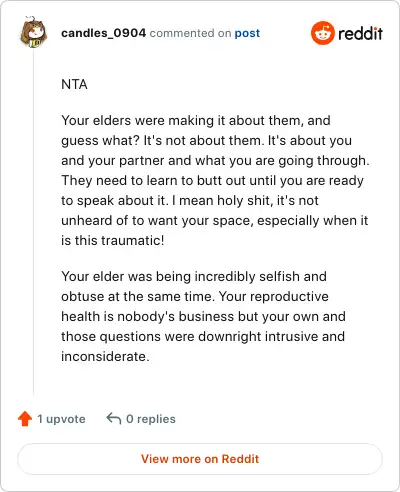Click the final word "inconsiderate."
Screen dimensions: 400x492
click(105, 357)
